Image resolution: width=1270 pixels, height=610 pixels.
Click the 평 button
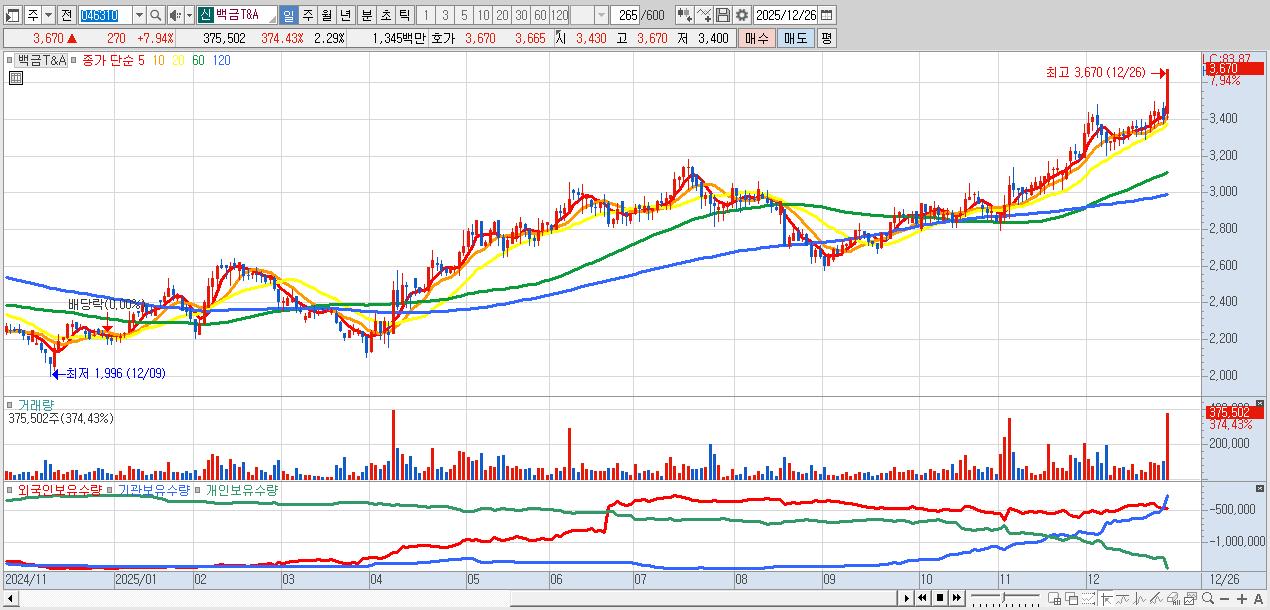point(825,38)
